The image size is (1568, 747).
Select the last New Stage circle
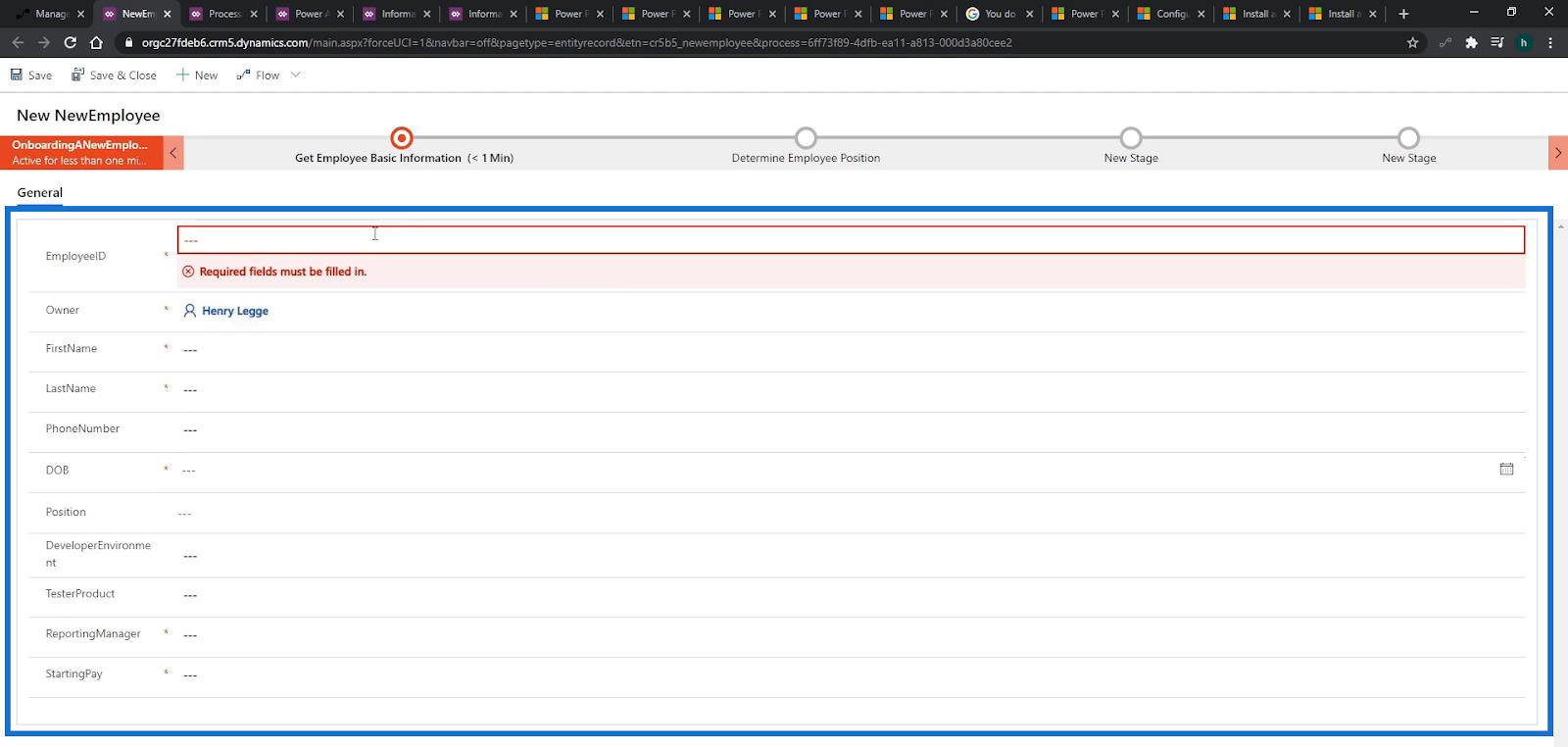click(1408, 138)
